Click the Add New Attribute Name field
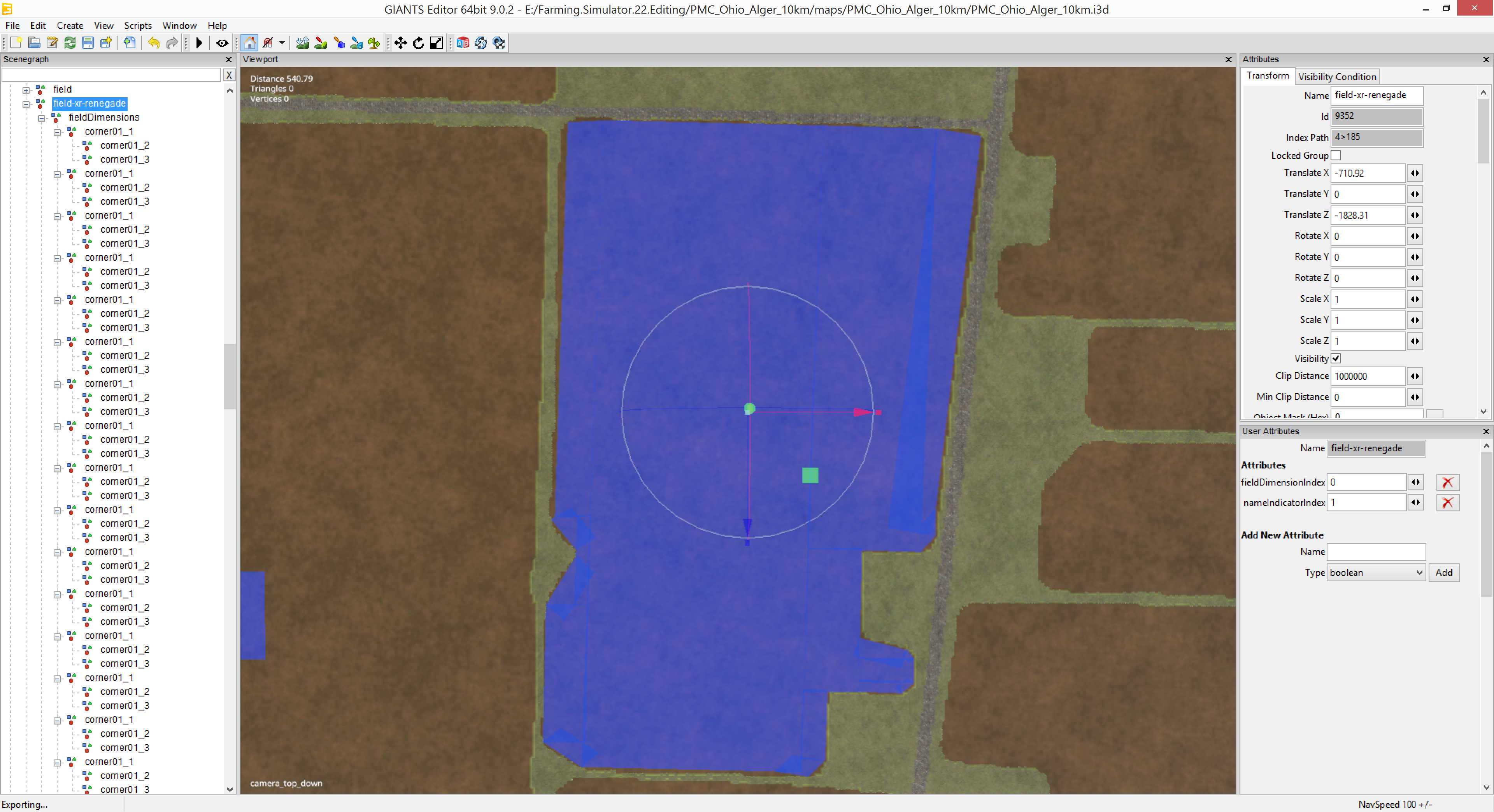 click(1376, 552)
